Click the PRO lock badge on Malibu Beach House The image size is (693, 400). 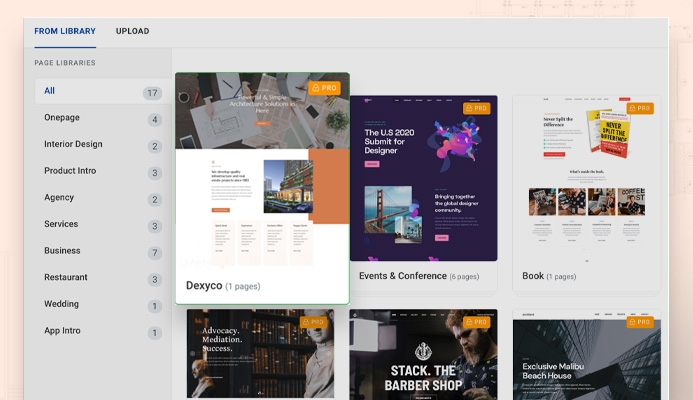pyautogui.click(x=640, y=322)
